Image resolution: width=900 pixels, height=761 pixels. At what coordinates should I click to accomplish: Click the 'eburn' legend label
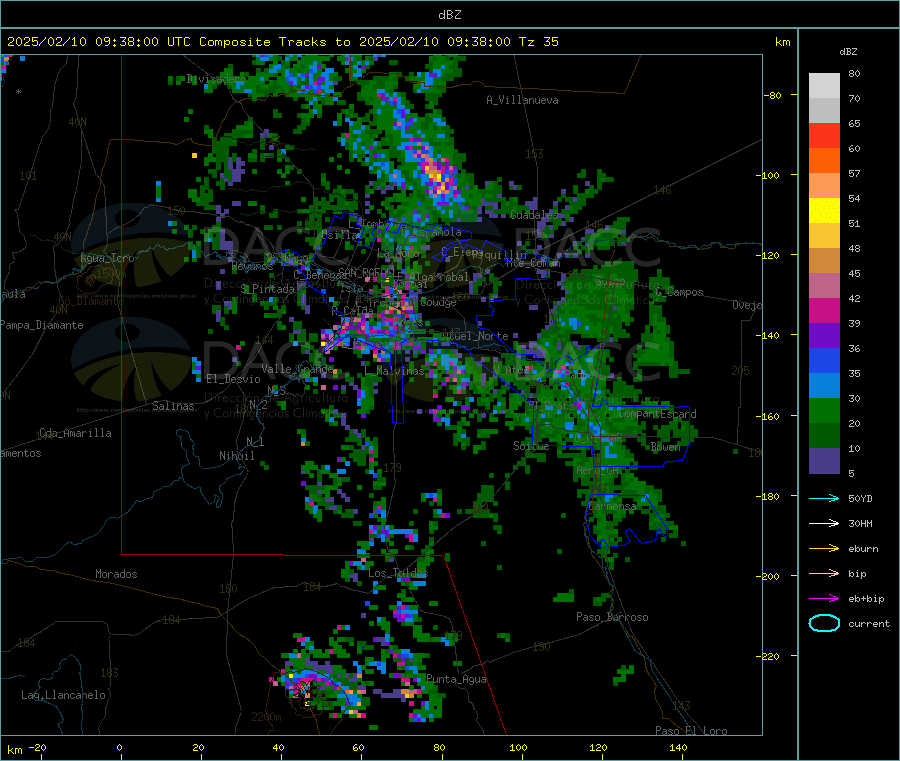coord(863,549)
